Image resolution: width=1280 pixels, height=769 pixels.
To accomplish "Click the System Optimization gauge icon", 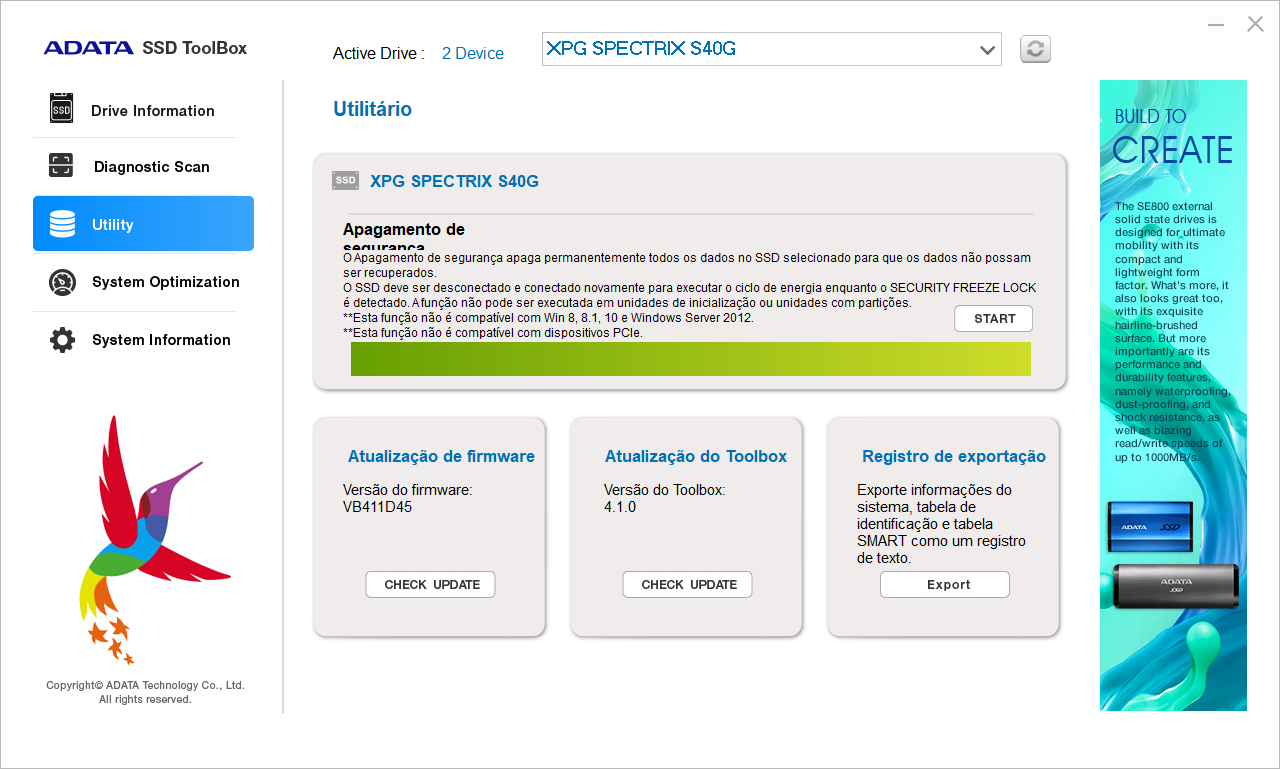I will coord(62,282).
